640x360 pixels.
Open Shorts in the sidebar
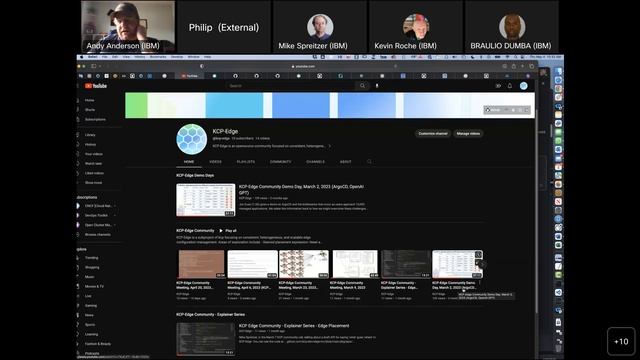tap(90, 110)
